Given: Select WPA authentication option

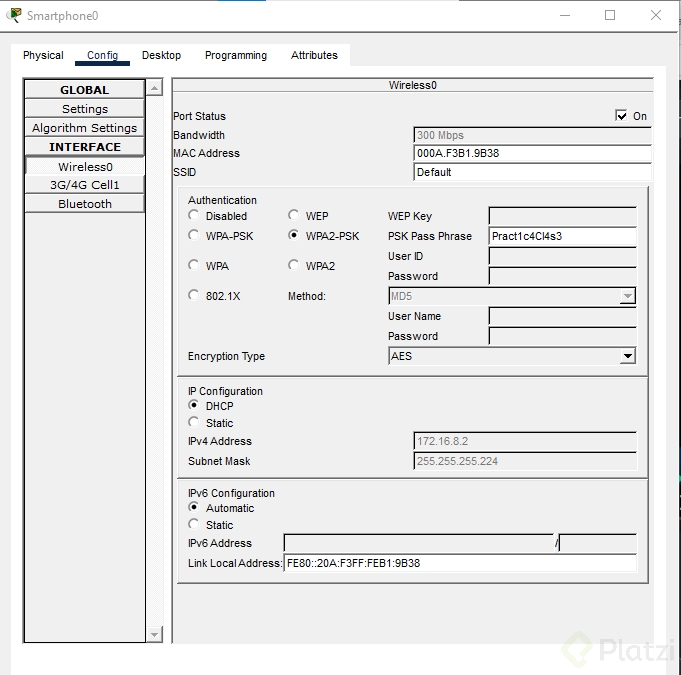Looking at the screenshot, I should pyautogui.click(x=194, y=265).
